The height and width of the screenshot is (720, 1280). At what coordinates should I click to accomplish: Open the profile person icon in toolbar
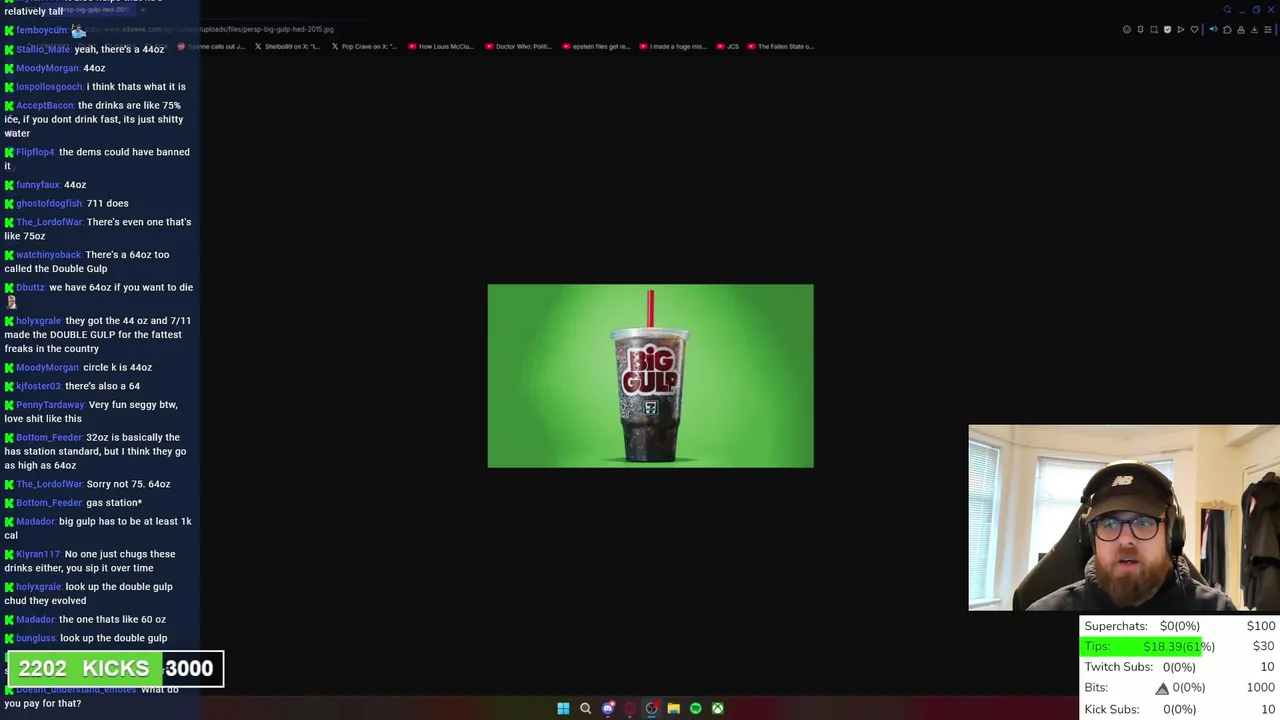coord(1241,30)
